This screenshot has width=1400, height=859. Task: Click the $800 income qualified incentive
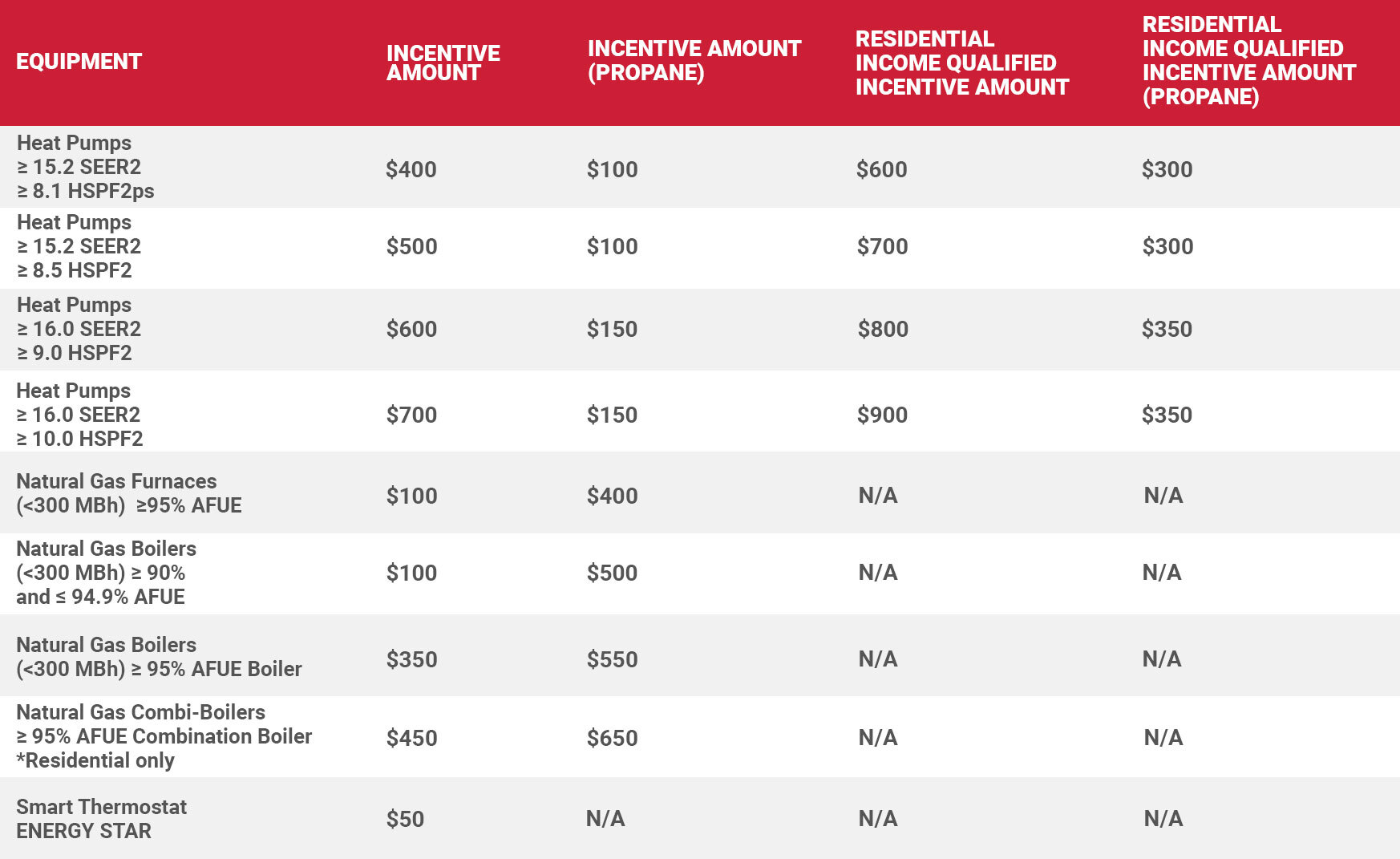click(883, 329)
